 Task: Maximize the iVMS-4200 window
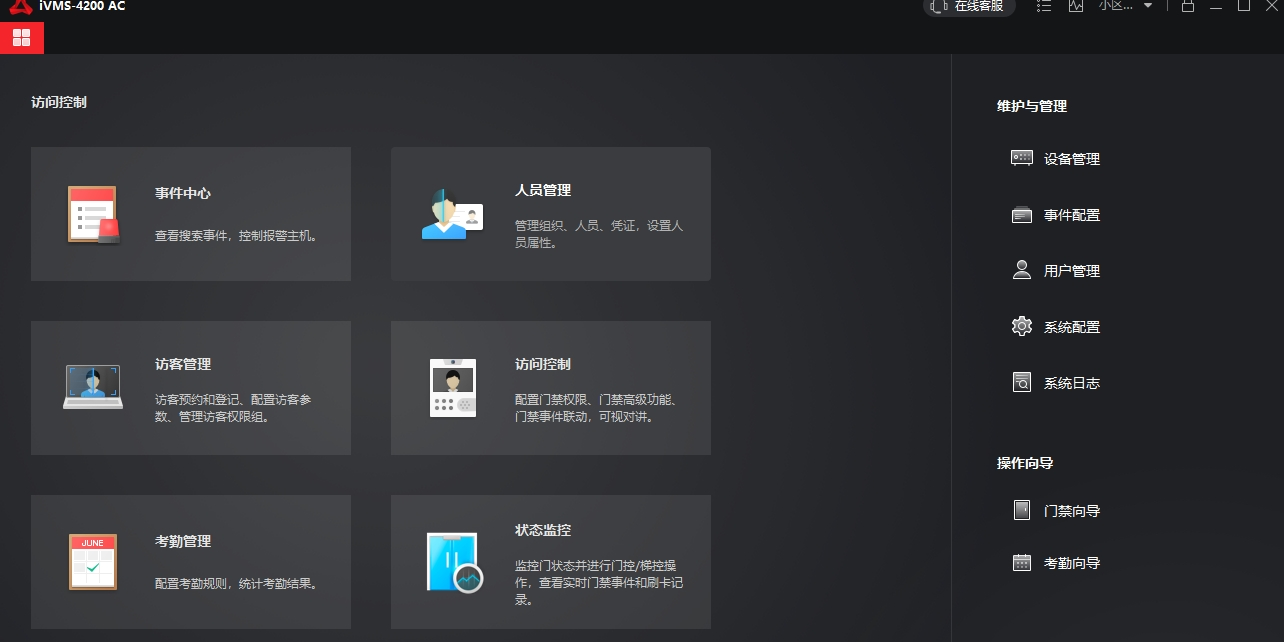coord(1244,6)
